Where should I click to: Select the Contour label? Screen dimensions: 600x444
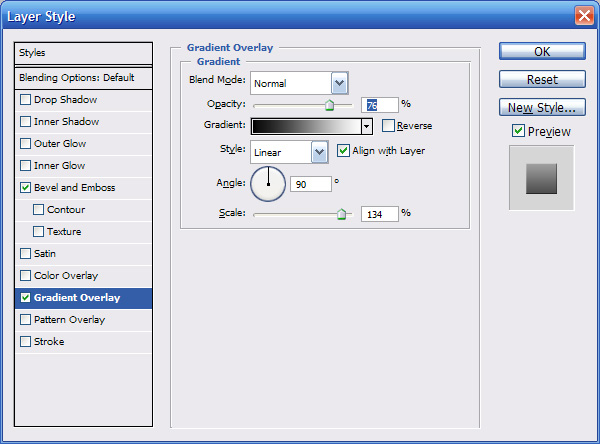(66, 210)
